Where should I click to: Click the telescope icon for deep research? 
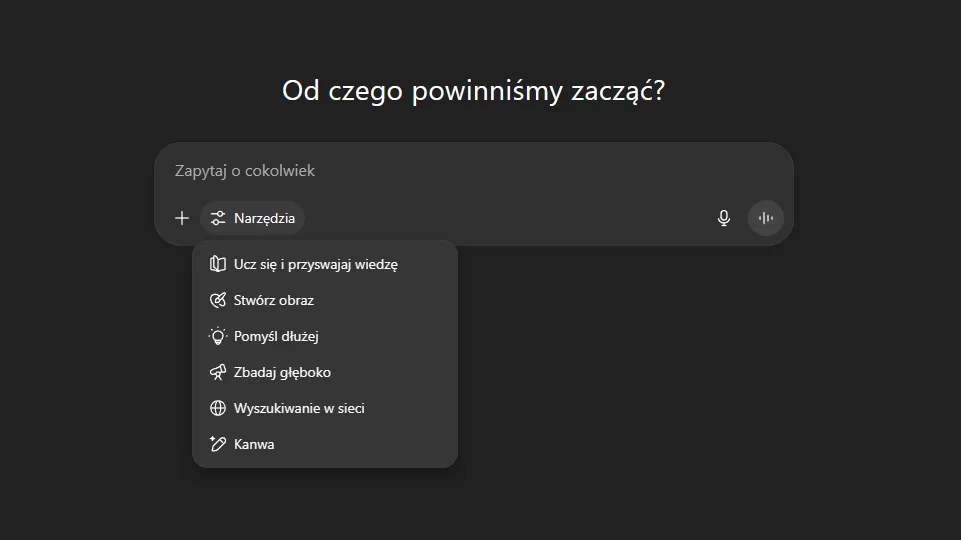218,372
